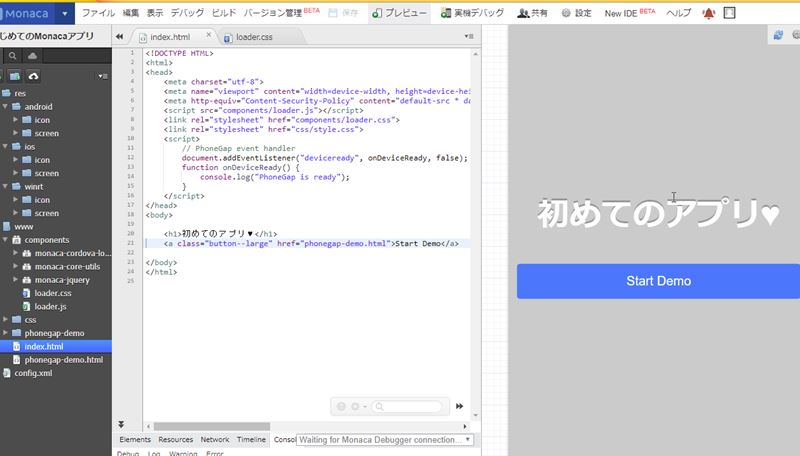The image size is (800, 456).
Task: Open the editor tab list dropdown
Action: coord(469,36)
